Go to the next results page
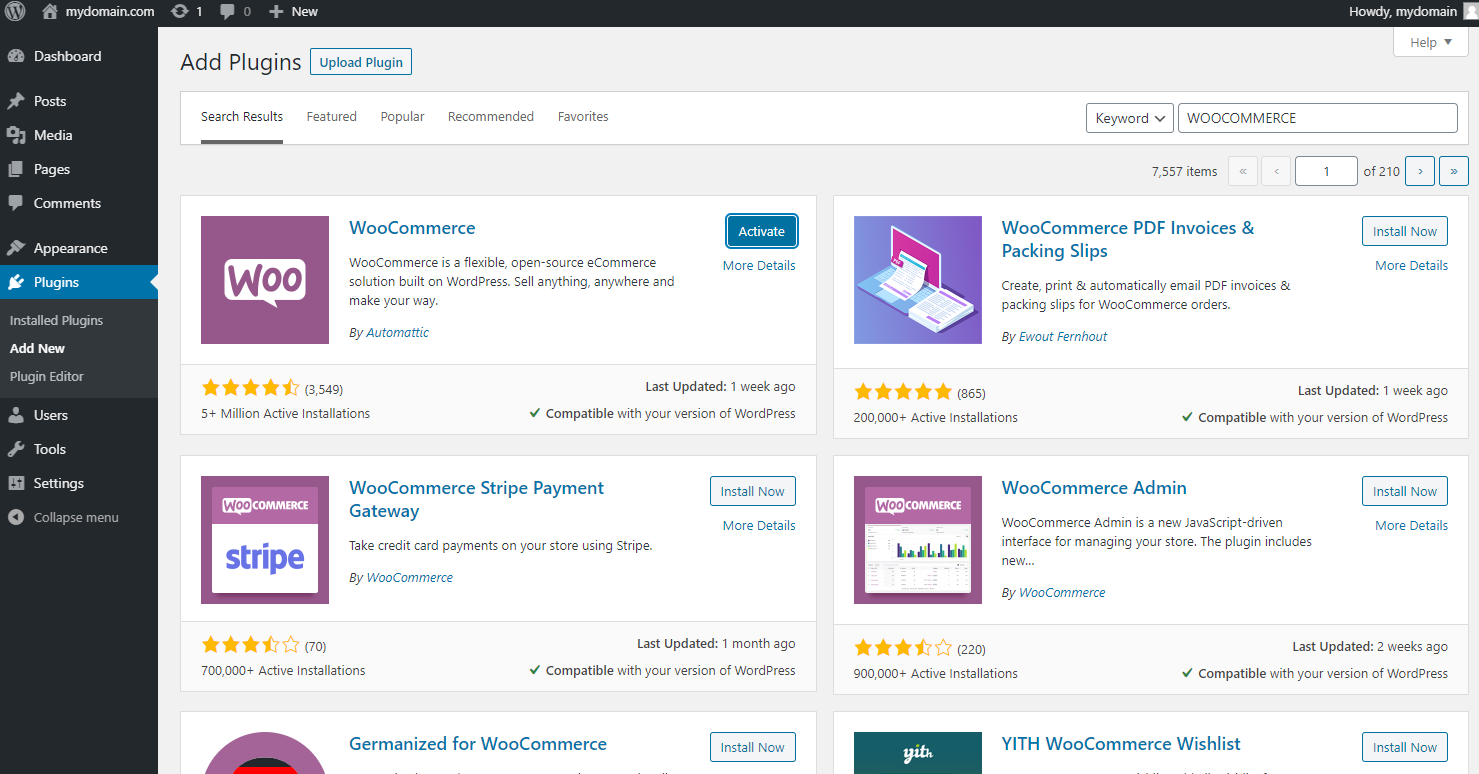1479x774 pixels. pos(1420,171)
